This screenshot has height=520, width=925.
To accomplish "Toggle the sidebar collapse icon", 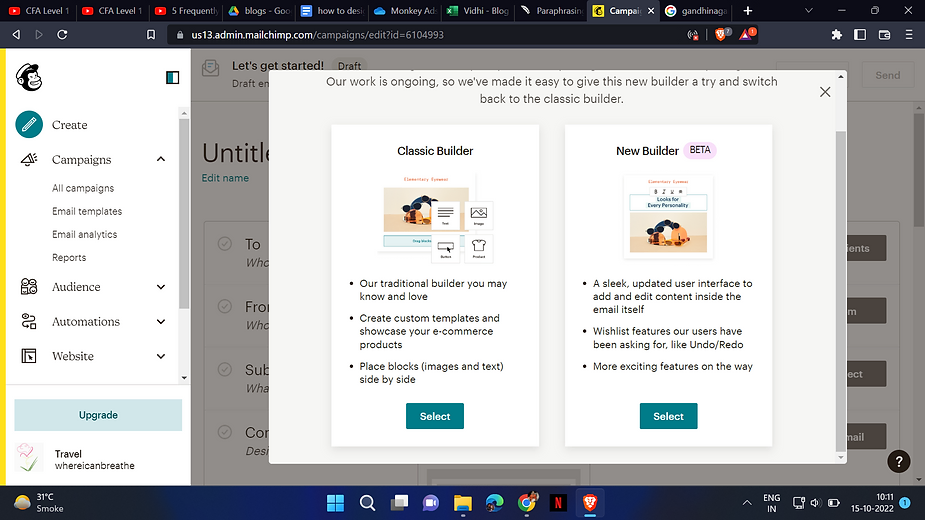I will pos(173,77).
